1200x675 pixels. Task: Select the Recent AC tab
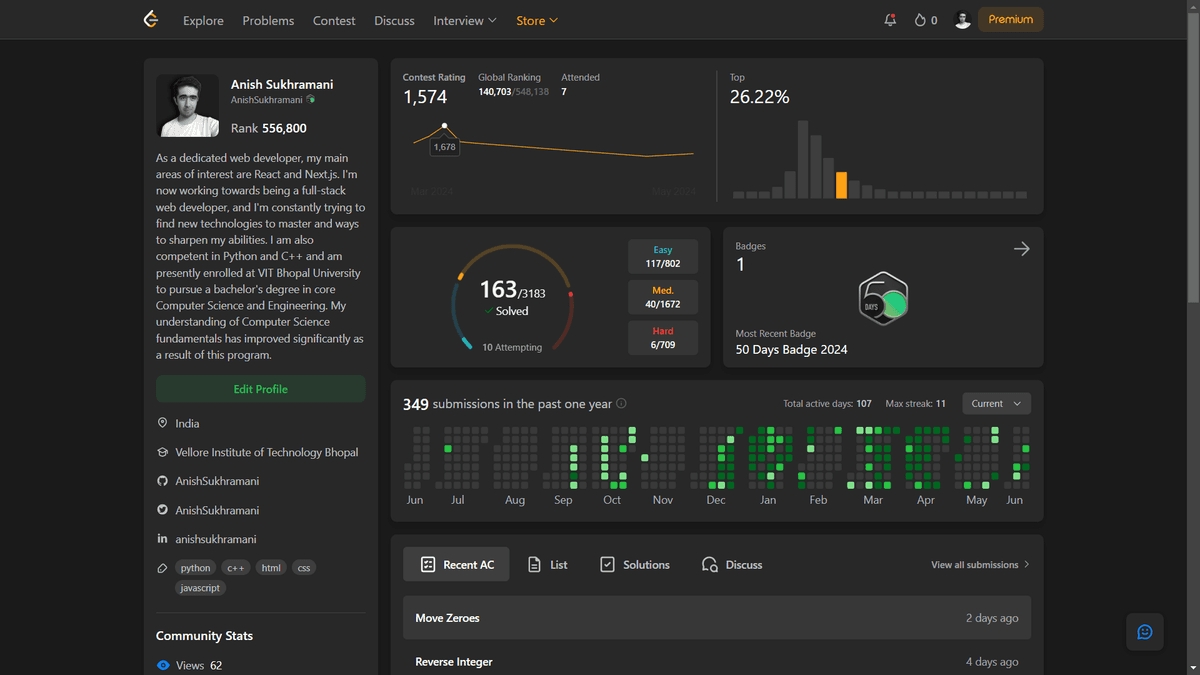click(456, 565)
